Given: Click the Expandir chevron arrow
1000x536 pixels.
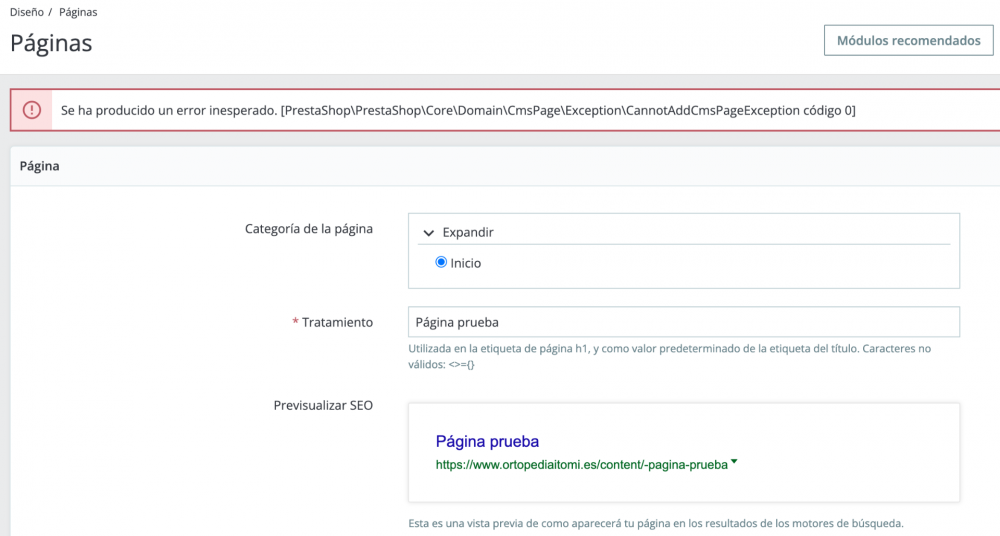Looking at the screenshot, I should (x=429, y=233).
